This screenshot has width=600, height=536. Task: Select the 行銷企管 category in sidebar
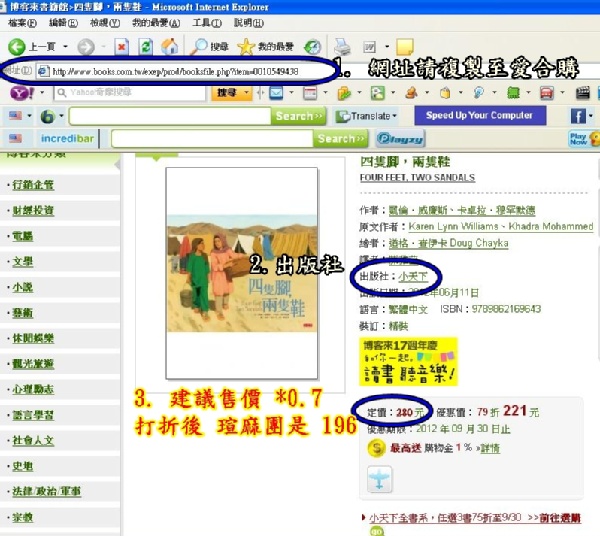(34, 185)
